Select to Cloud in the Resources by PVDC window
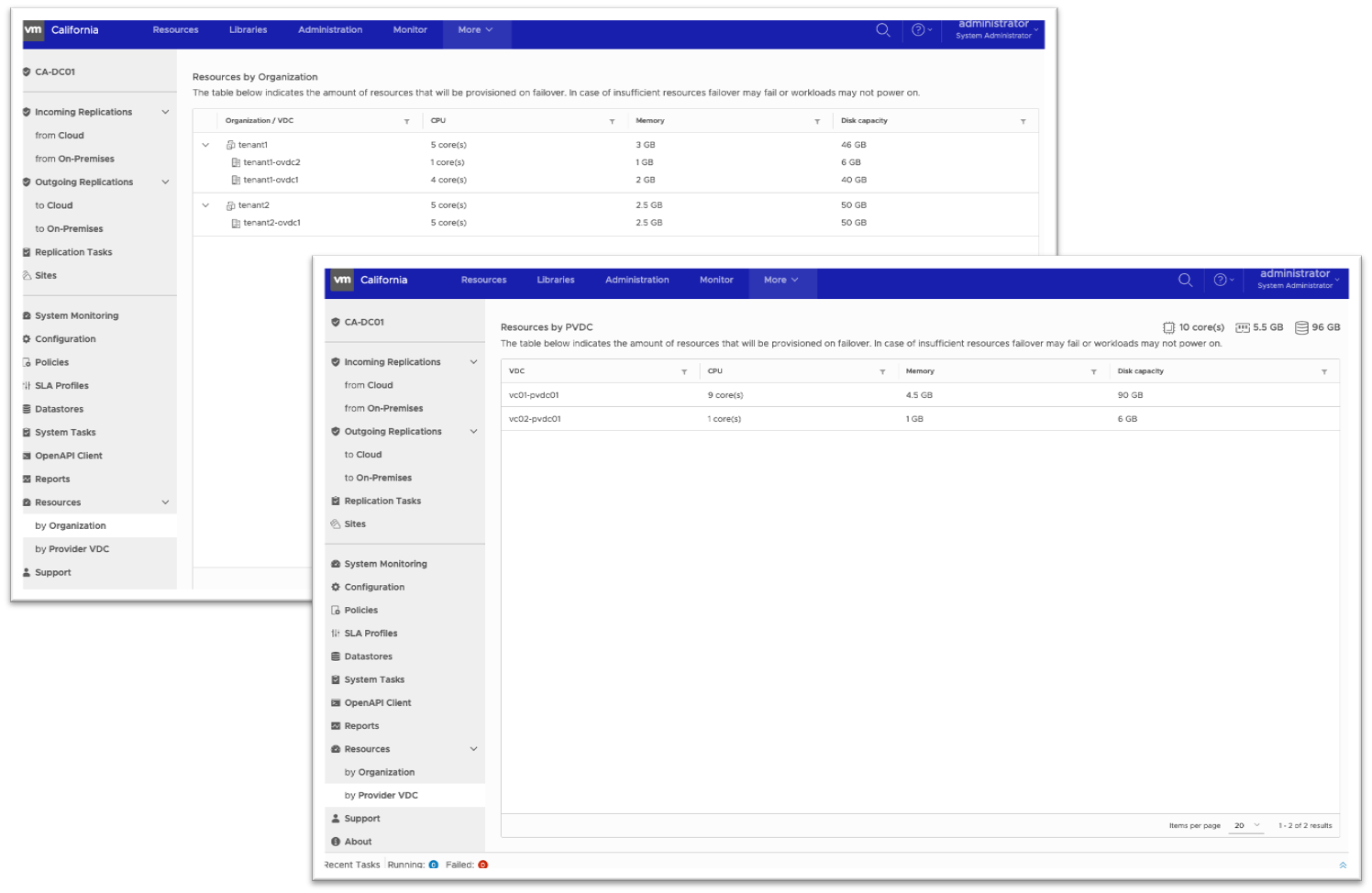The width and height of the screenshot is (1372, 893). [x=363, y=454]
